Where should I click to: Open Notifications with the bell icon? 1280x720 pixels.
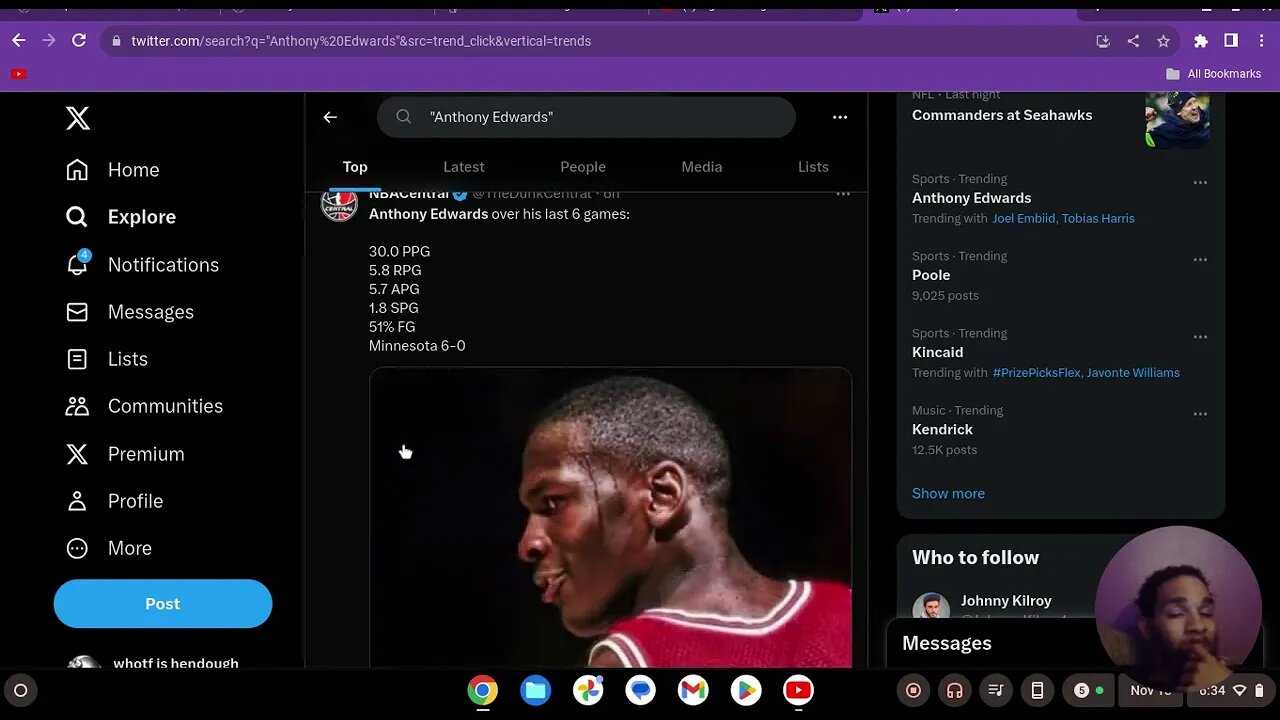pos(142,265)
